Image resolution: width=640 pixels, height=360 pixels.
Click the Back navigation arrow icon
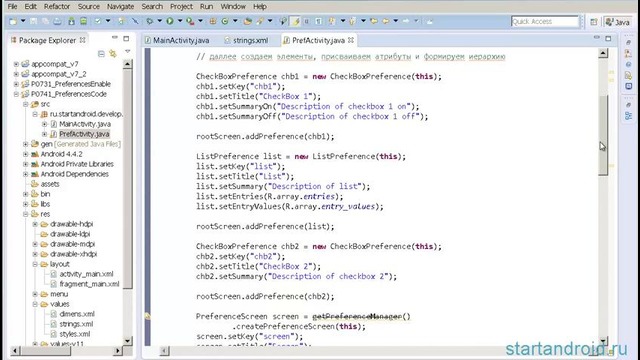tap(386, 21)
